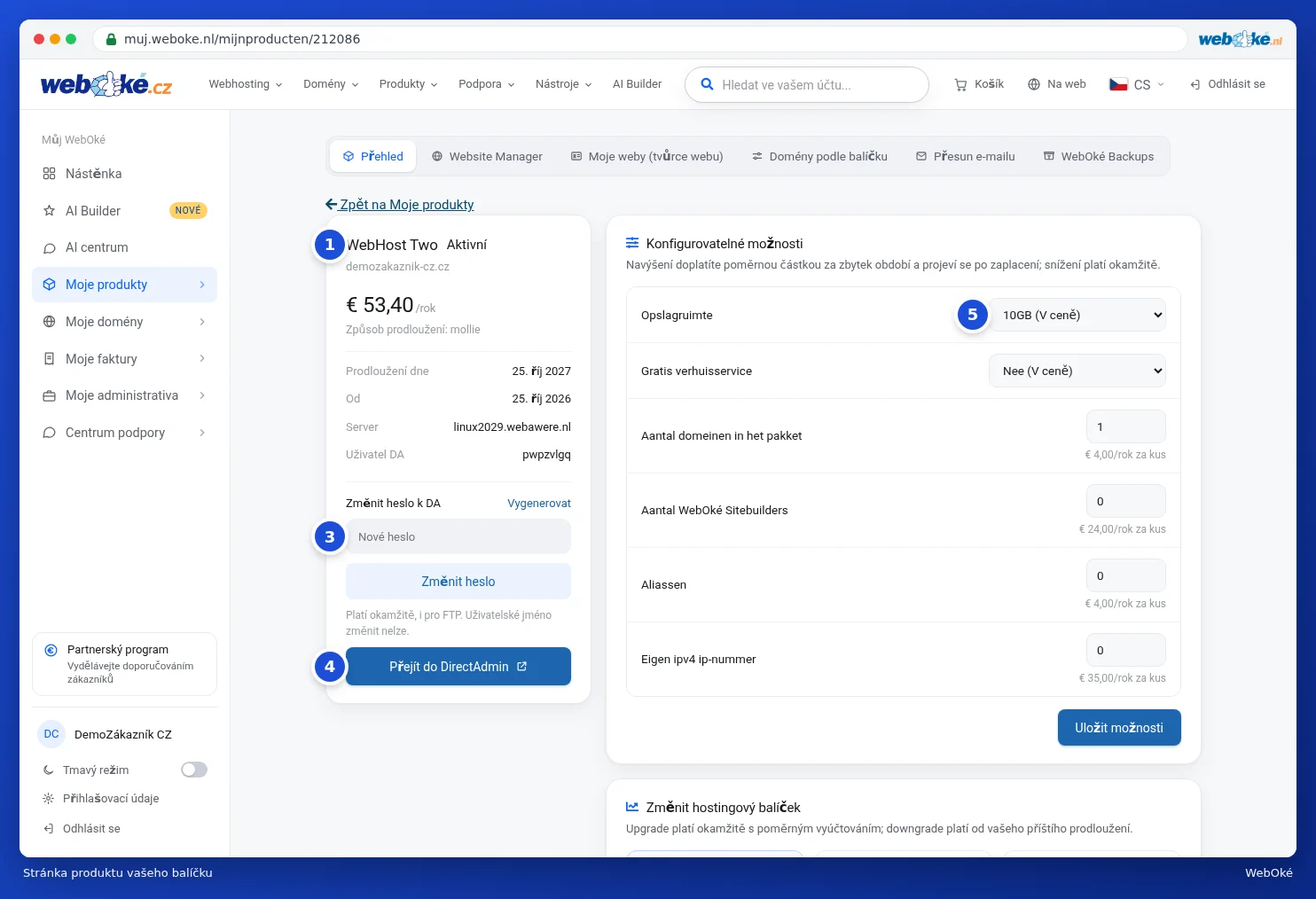The image size is (1316, 899).
Task: Click the Vygenerovat password link
Action: (x=539, y=504)
